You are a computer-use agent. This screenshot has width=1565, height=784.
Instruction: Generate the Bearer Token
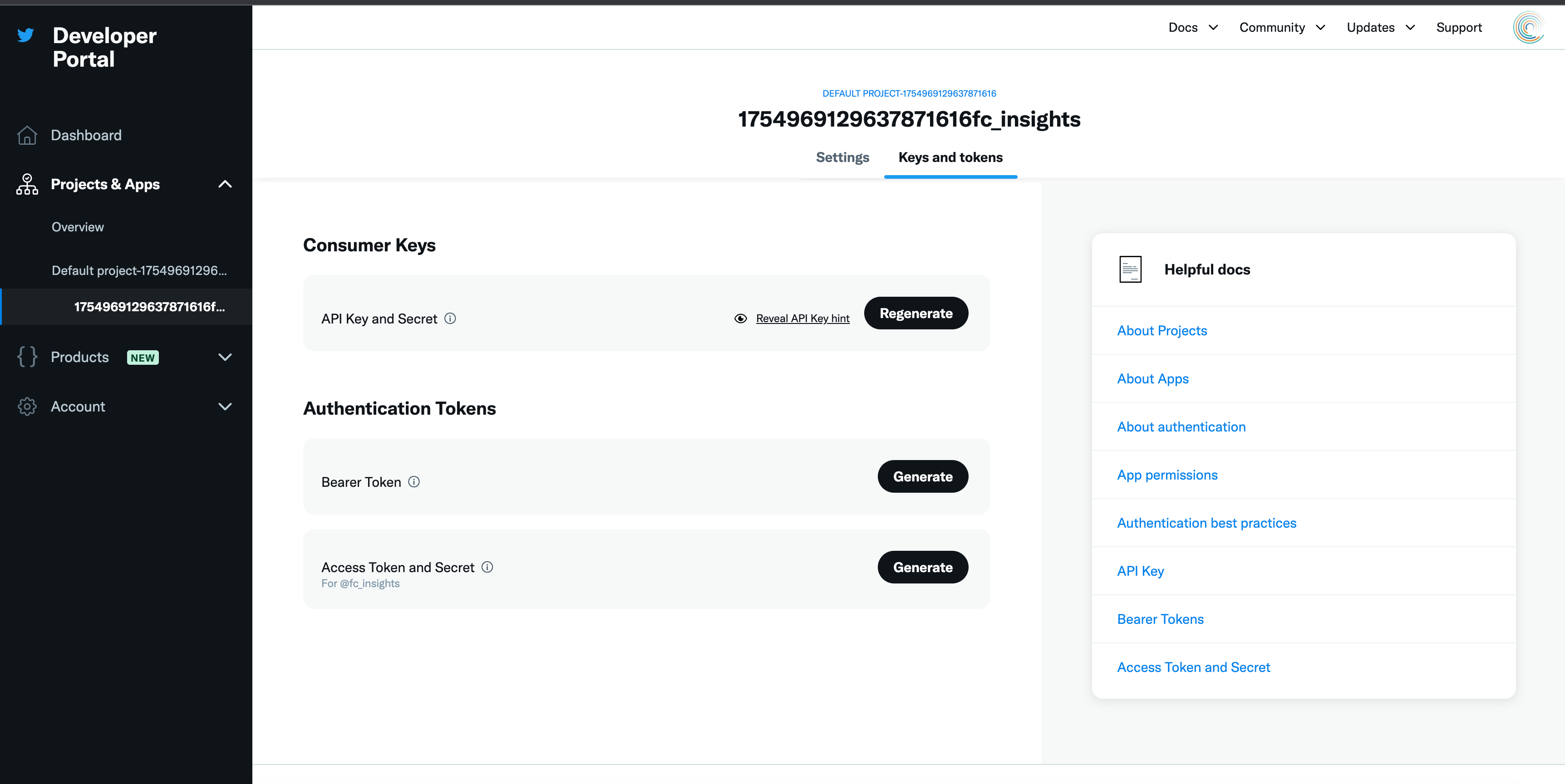[x=923, y=477]
